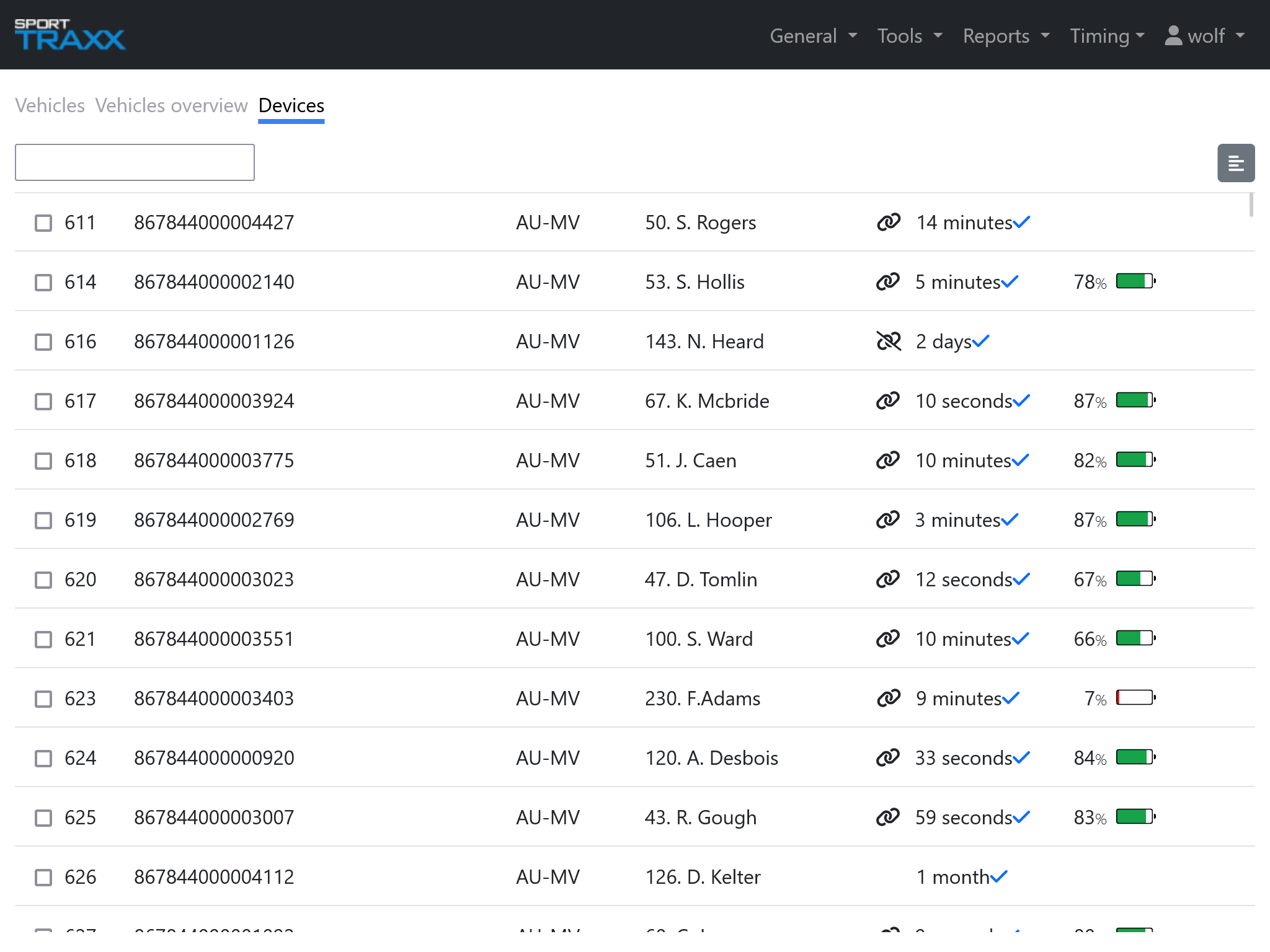Open the list options icon at top right

(x=1236, y=162)
